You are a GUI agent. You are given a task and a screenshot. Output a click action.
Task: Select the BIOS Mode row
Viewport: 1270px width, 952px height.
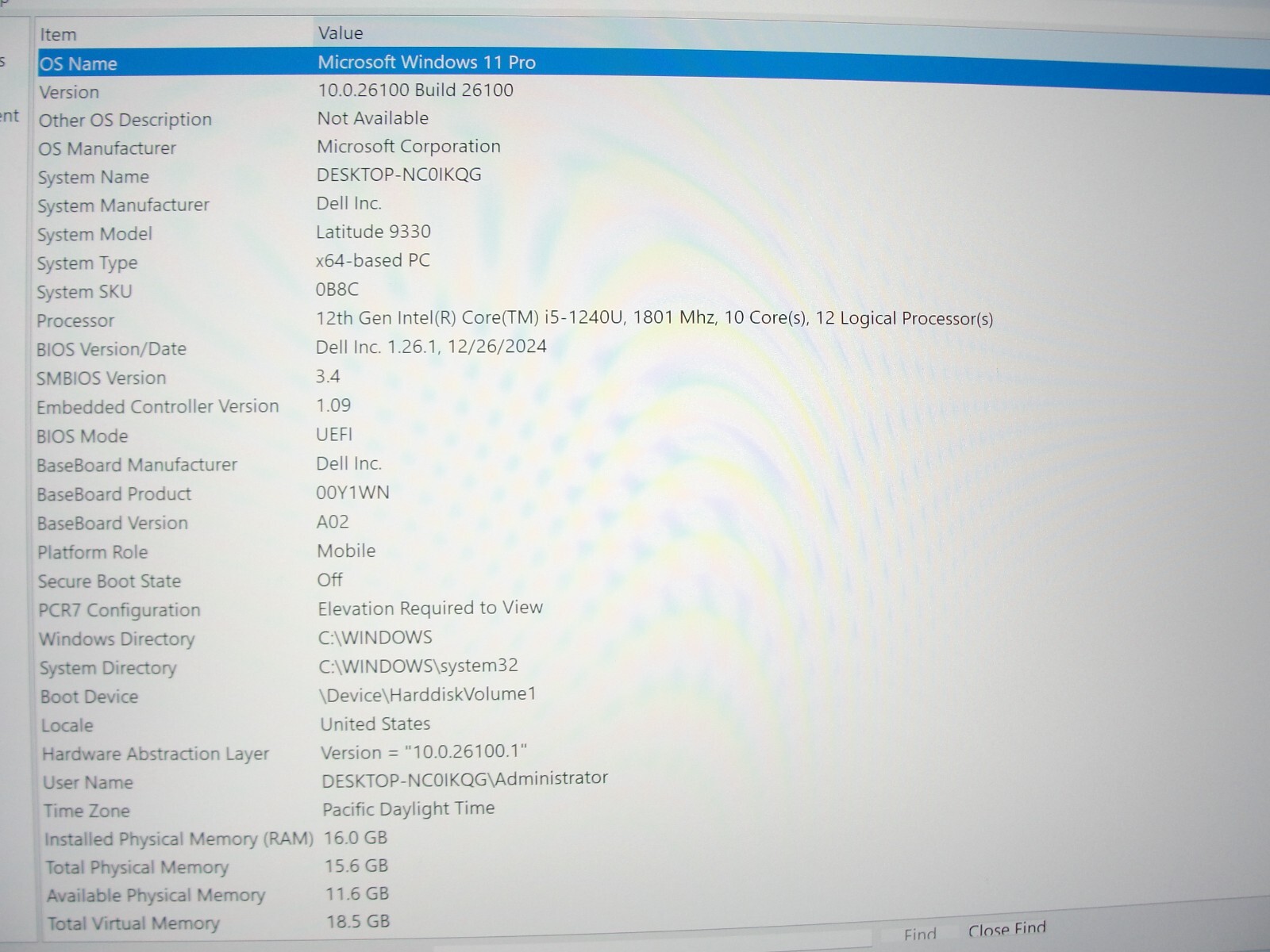(x=82, y=436)
